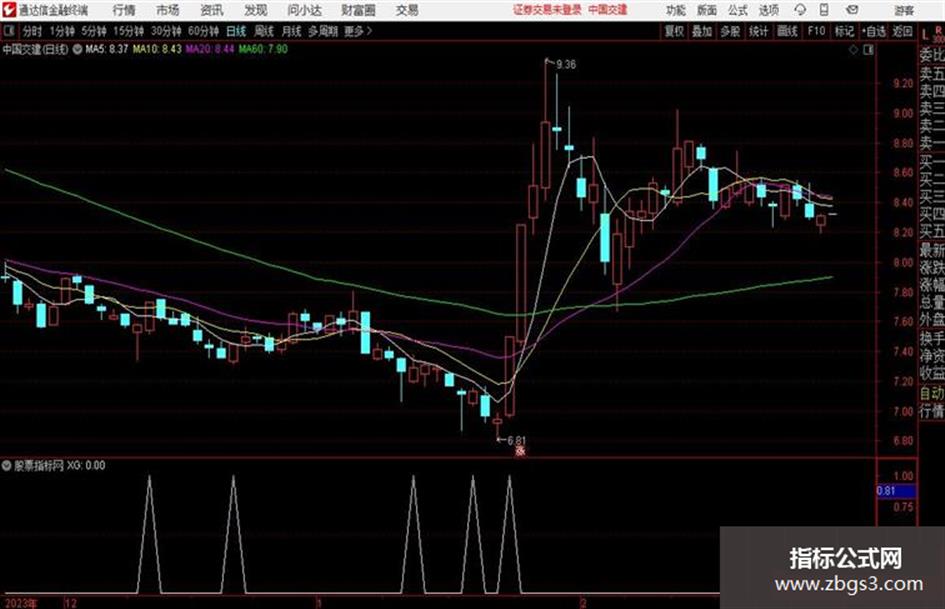Screen dimensions: 945x609
Task: Select the 日线 daily chart tab
Action: coord(236,31)
